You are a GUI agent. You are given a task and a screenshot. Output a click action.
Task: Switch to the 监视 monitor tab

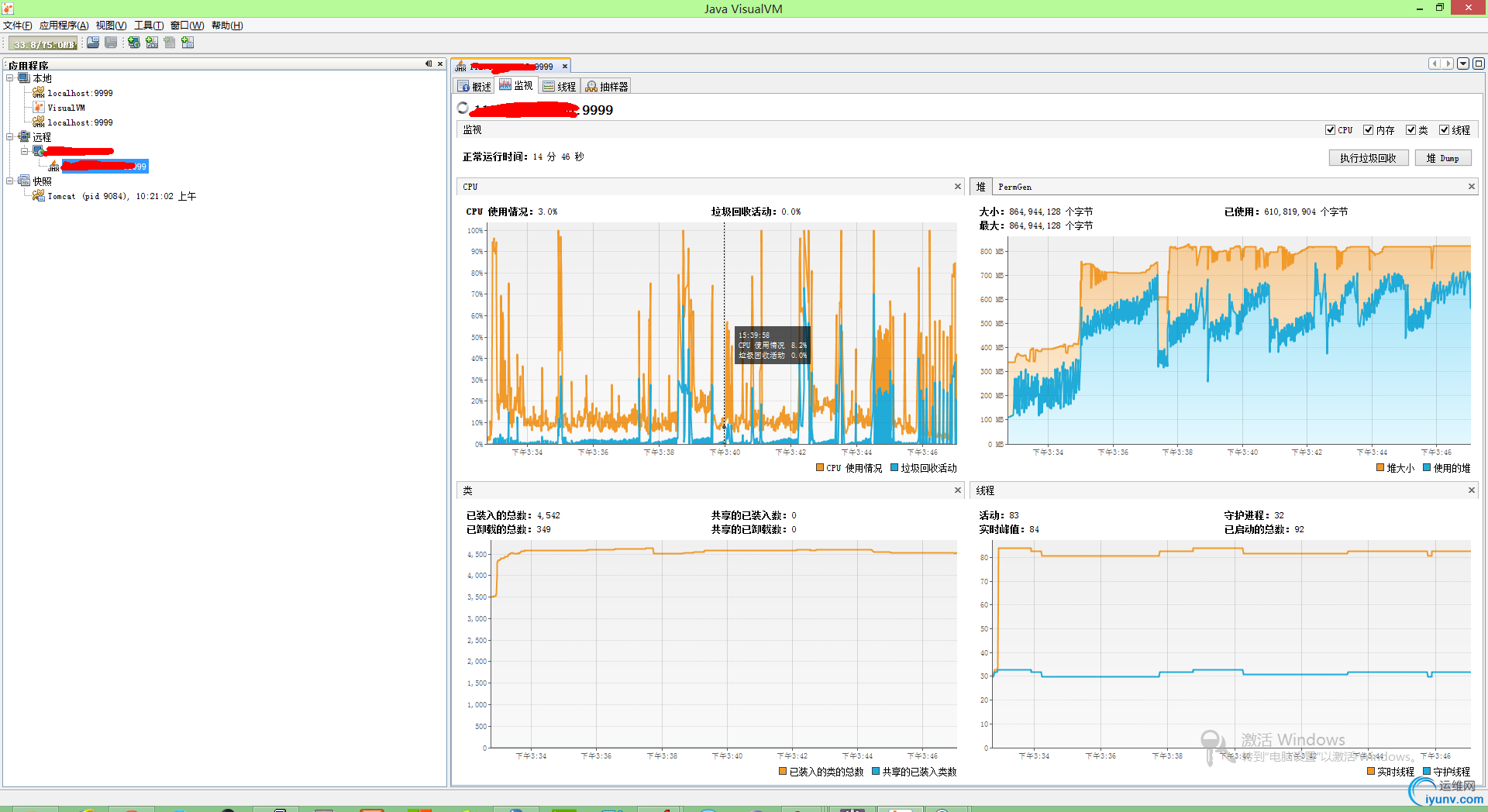(x=516, y=85)
